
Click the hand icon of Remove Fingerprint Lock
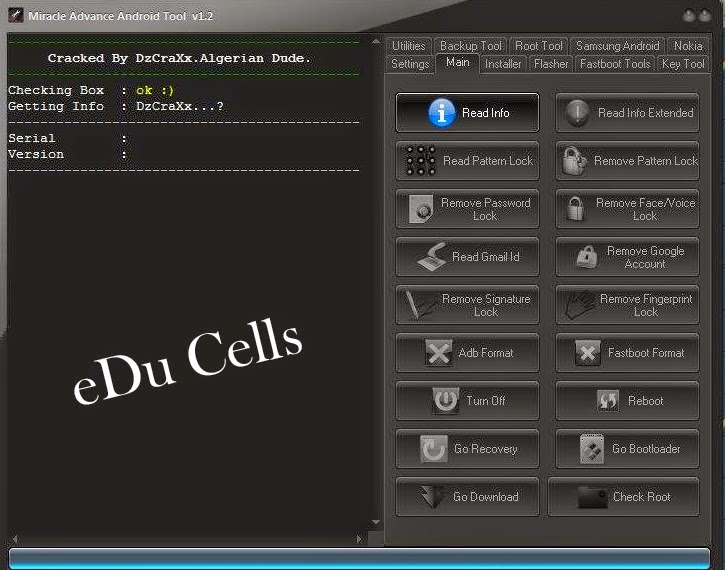click(578, 305)
